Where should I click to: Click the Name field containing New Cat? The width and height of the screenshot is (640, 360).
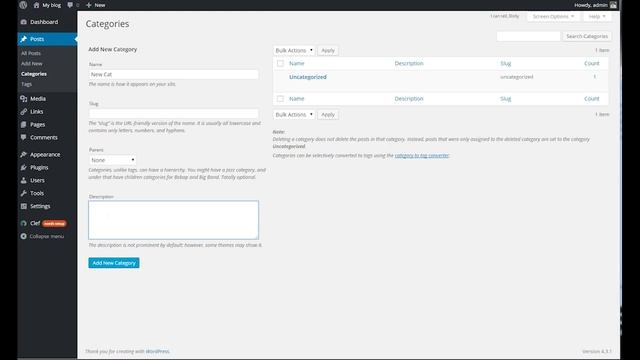point(173,74)
